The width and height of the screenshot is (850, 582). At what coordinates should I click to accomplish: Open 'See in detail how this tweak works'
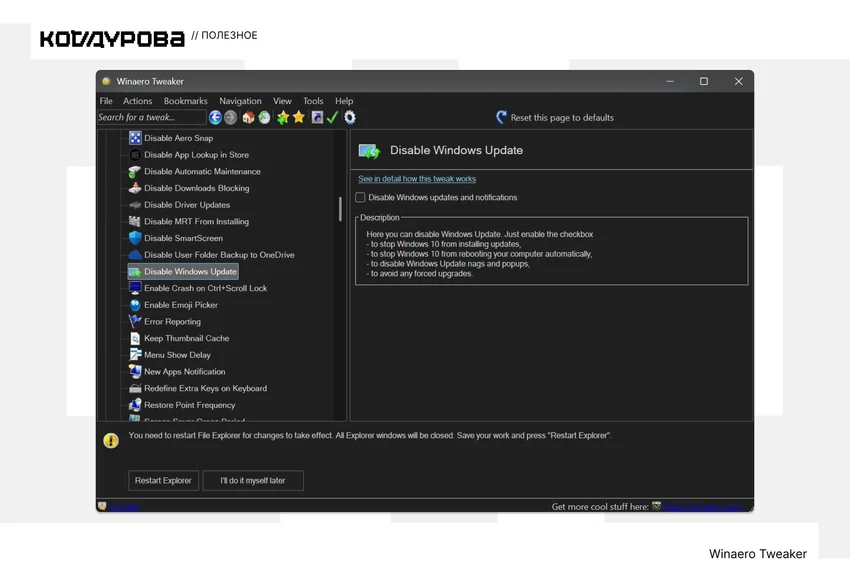(417, 179)
